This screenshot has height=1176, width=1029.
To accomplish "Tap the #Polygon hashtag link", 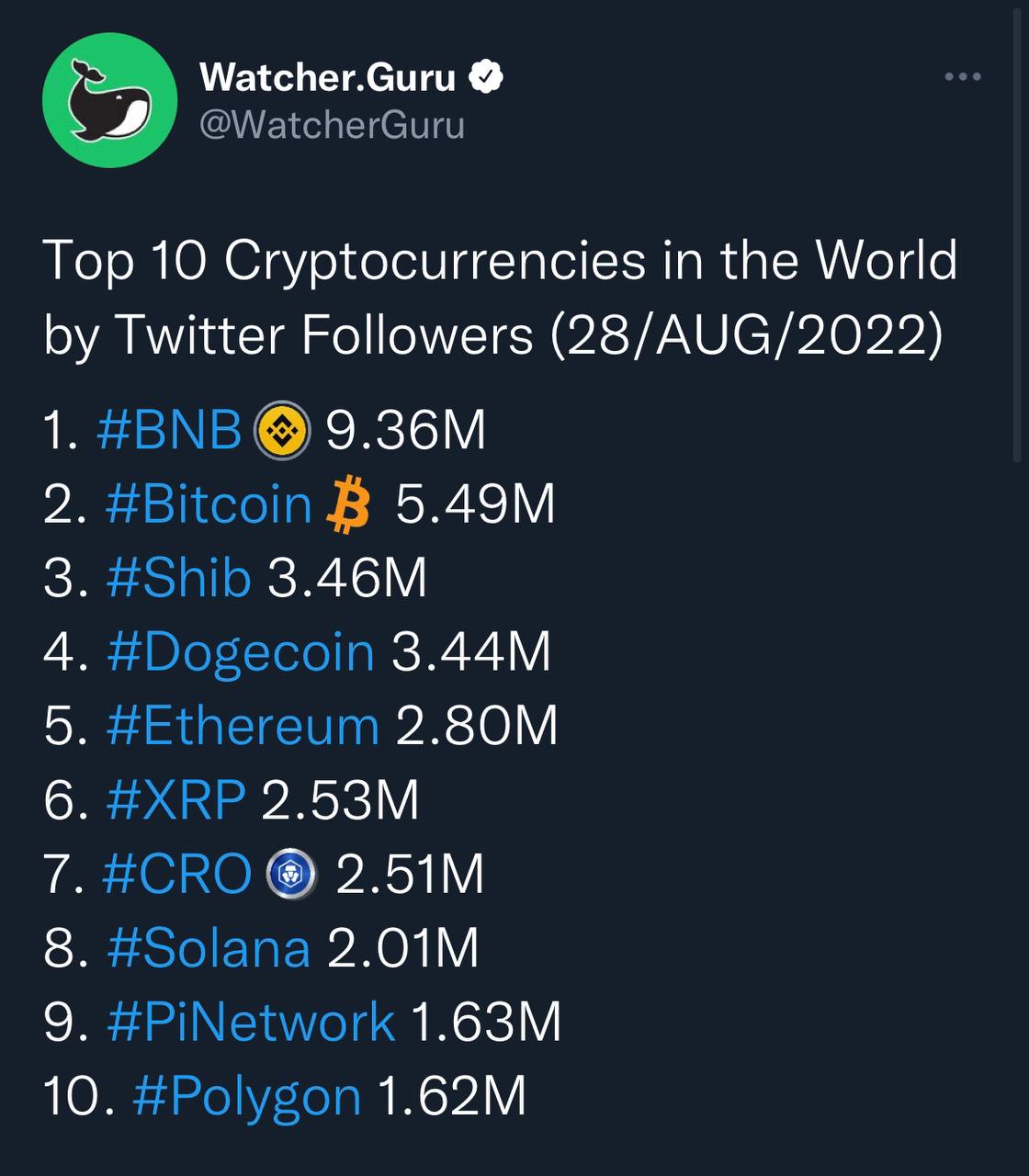I will coord(247,1096).
